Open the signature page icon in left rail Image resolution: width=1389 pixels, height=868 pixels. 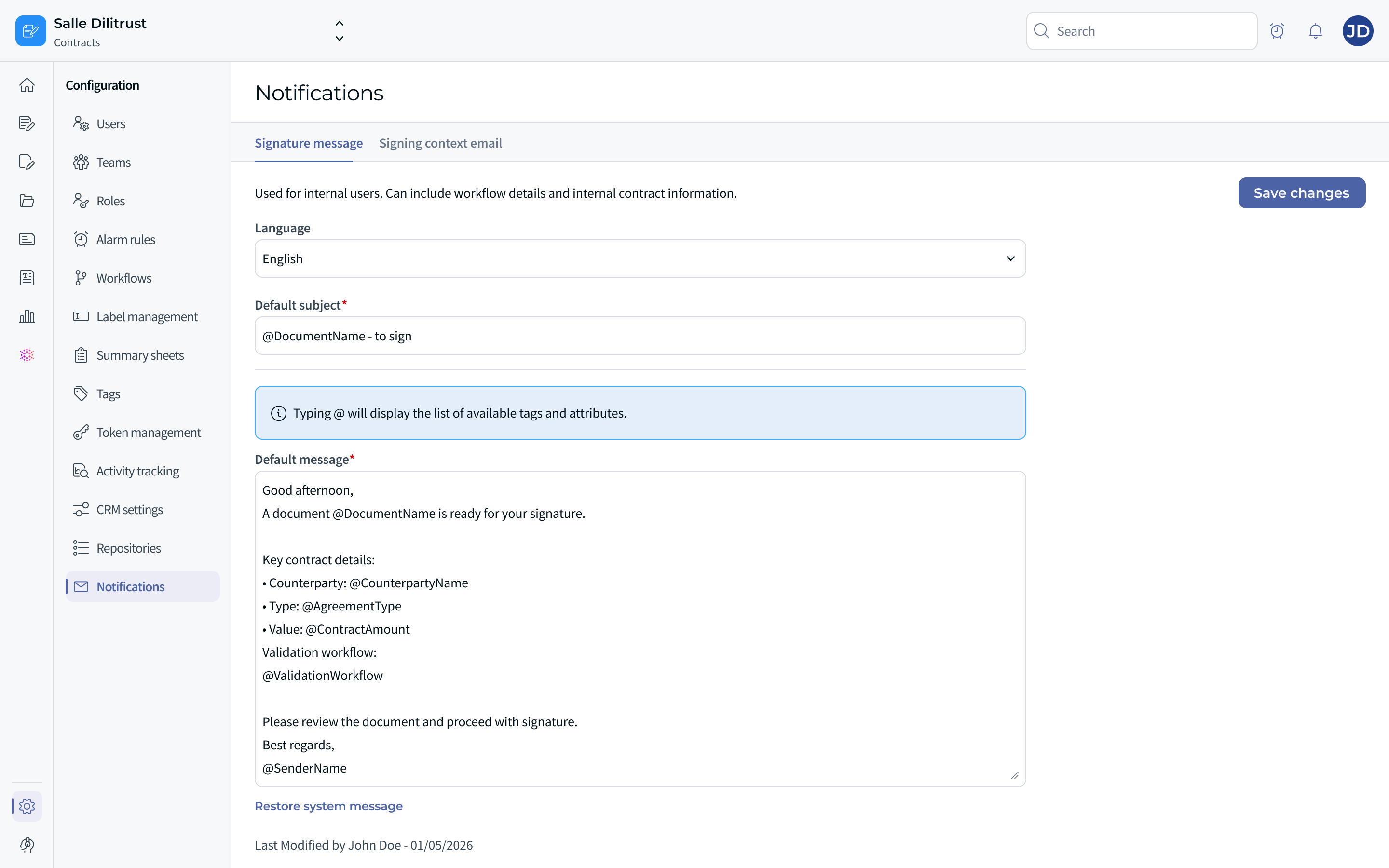click(x=27, y=162)
